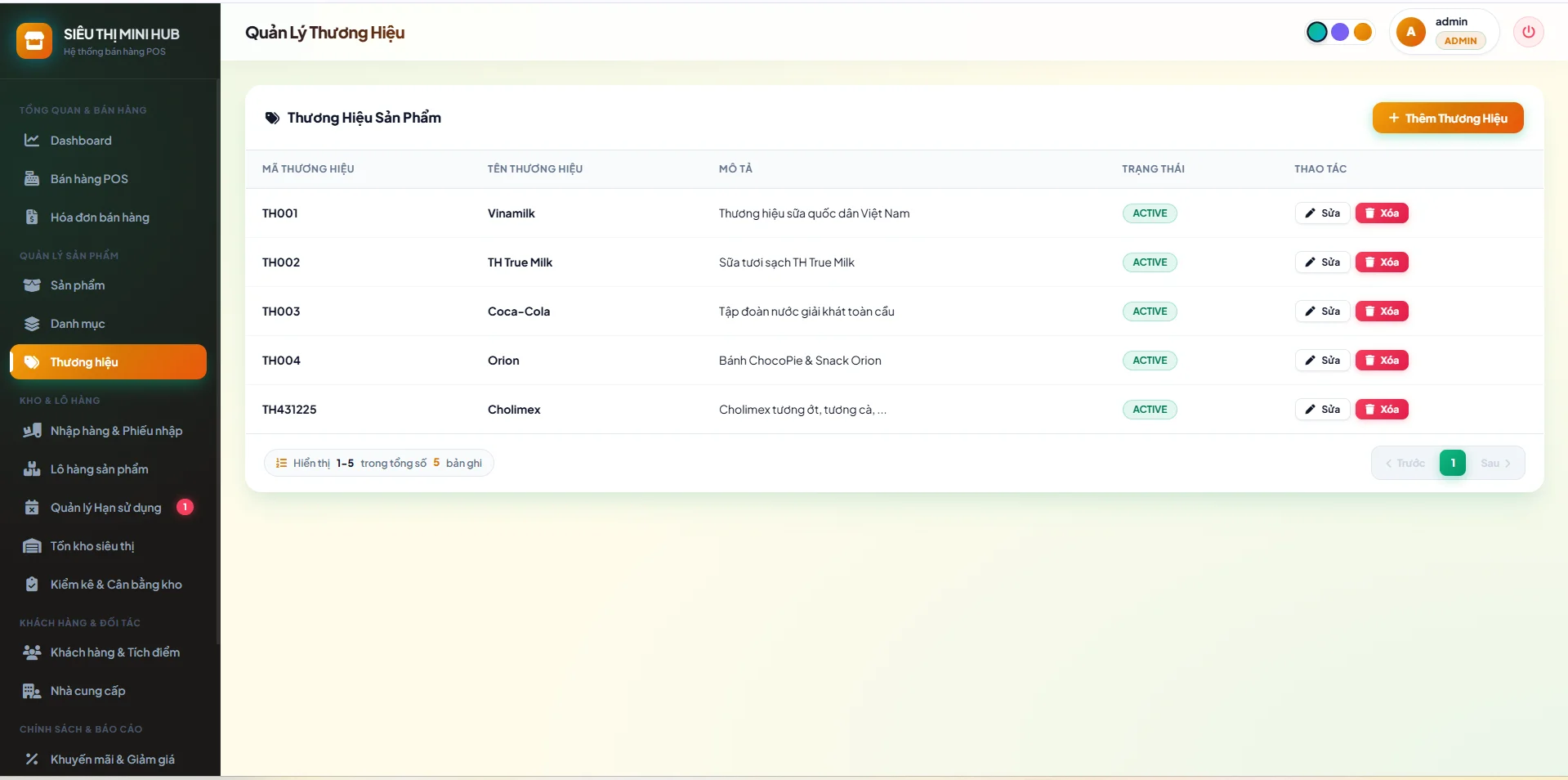Delete TH True Milk with Xóa
The height and width of the screenshot is (780, 1568).
coord(1382,262)
